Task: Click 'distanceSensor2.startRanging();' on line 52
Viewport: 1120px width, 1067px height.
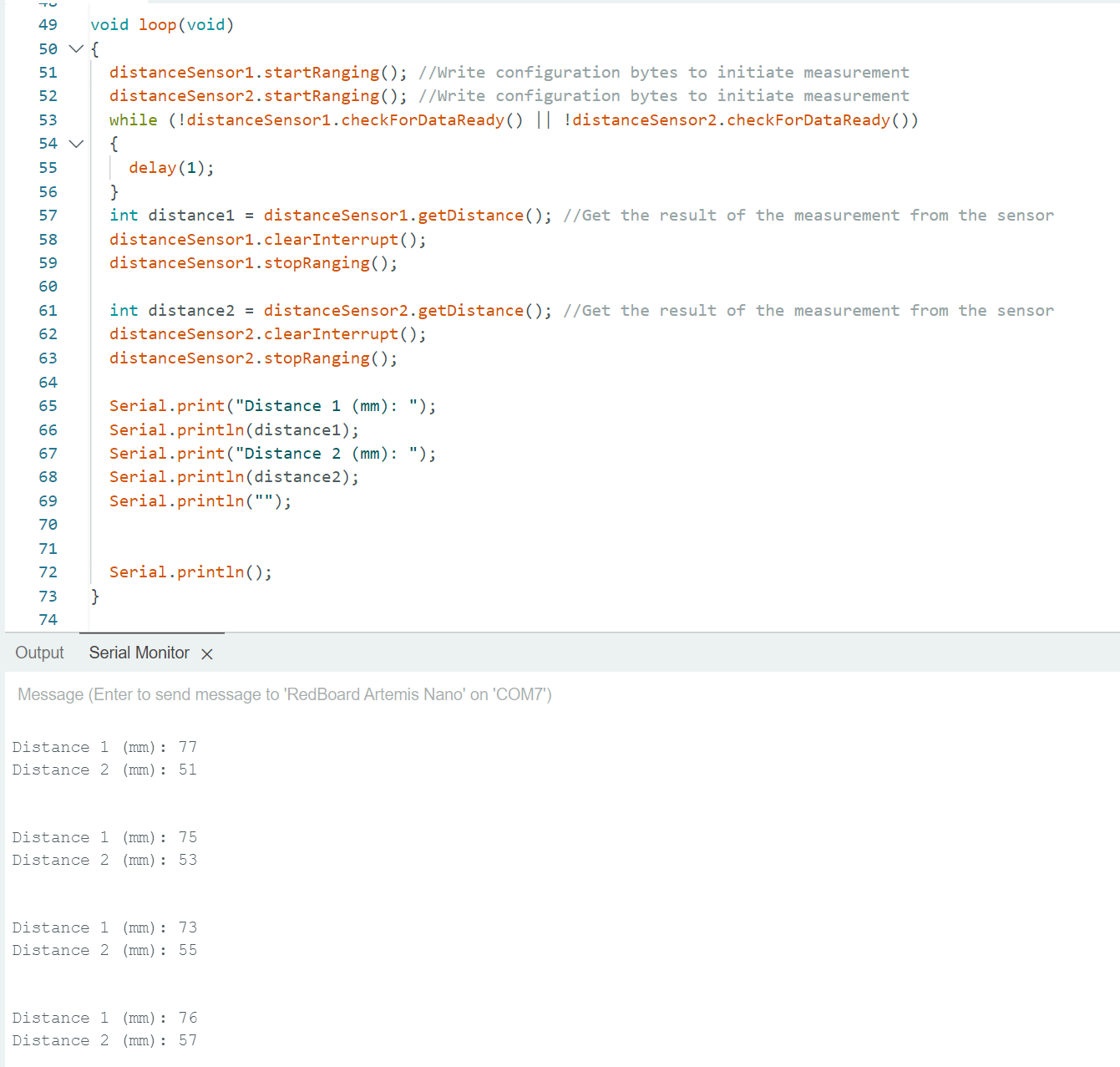Action: click(x=258, y=96)
